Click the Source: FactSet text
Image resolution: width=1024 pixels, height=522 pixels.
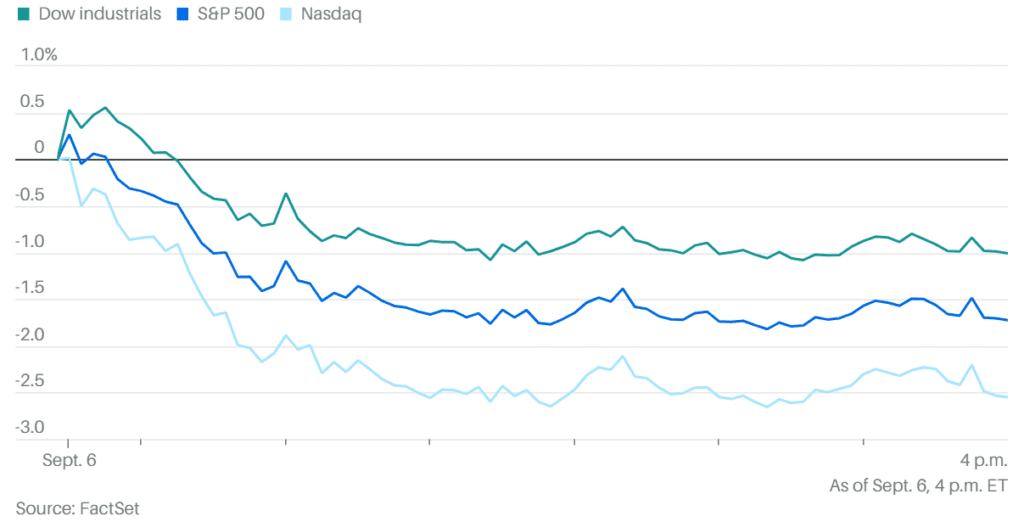77,508
